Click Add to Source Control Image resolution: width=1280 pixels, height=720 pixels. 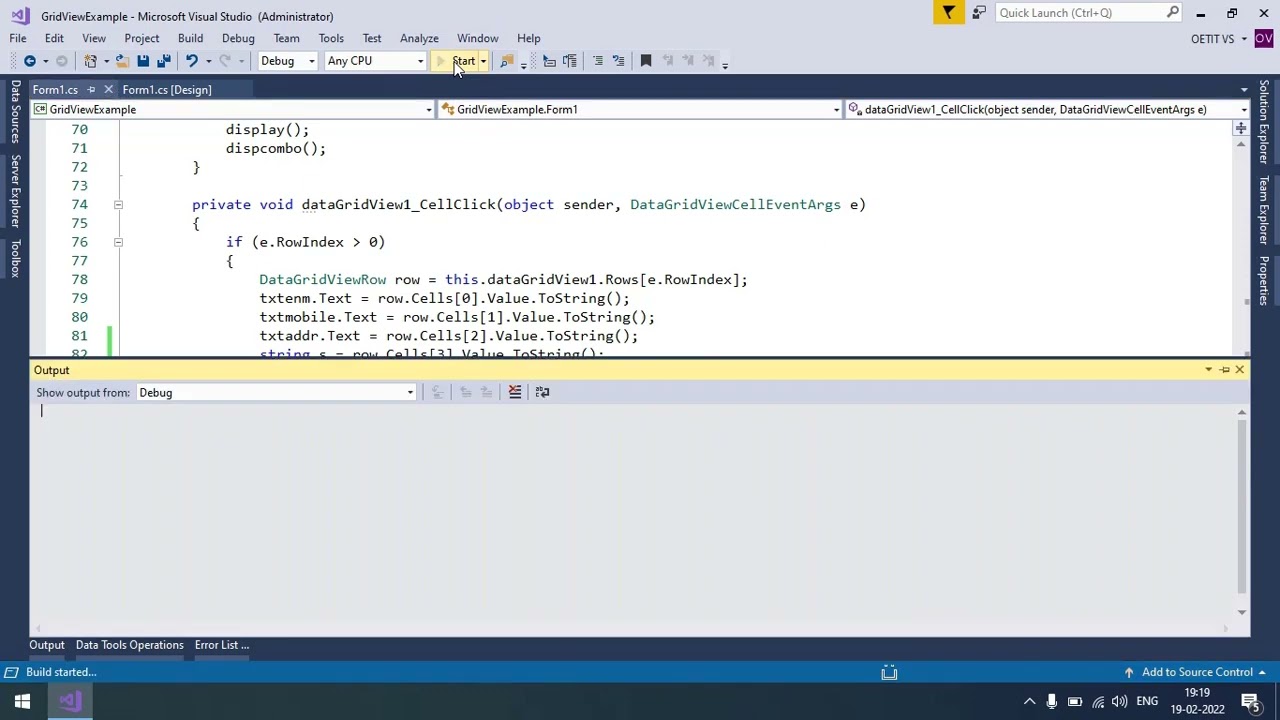1197,672
